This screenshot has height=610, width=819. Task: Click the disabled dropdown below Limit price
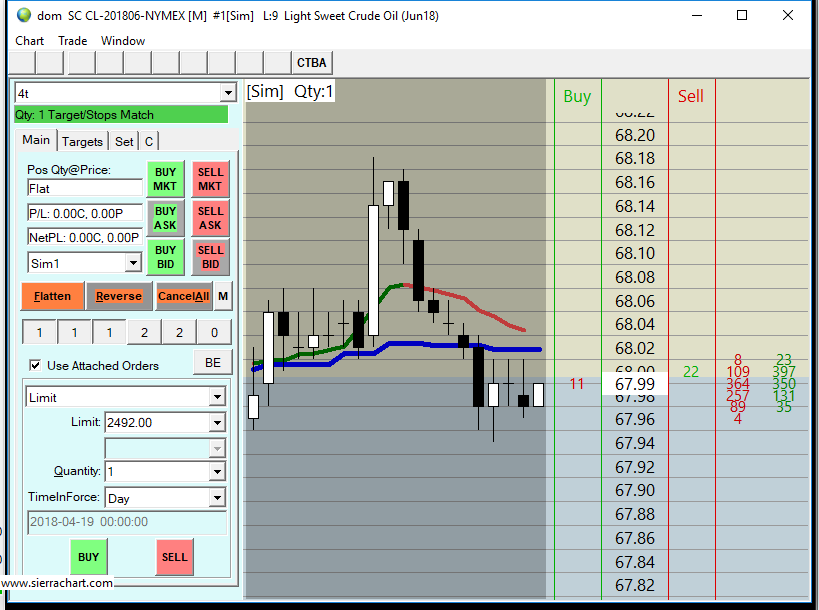165,448
